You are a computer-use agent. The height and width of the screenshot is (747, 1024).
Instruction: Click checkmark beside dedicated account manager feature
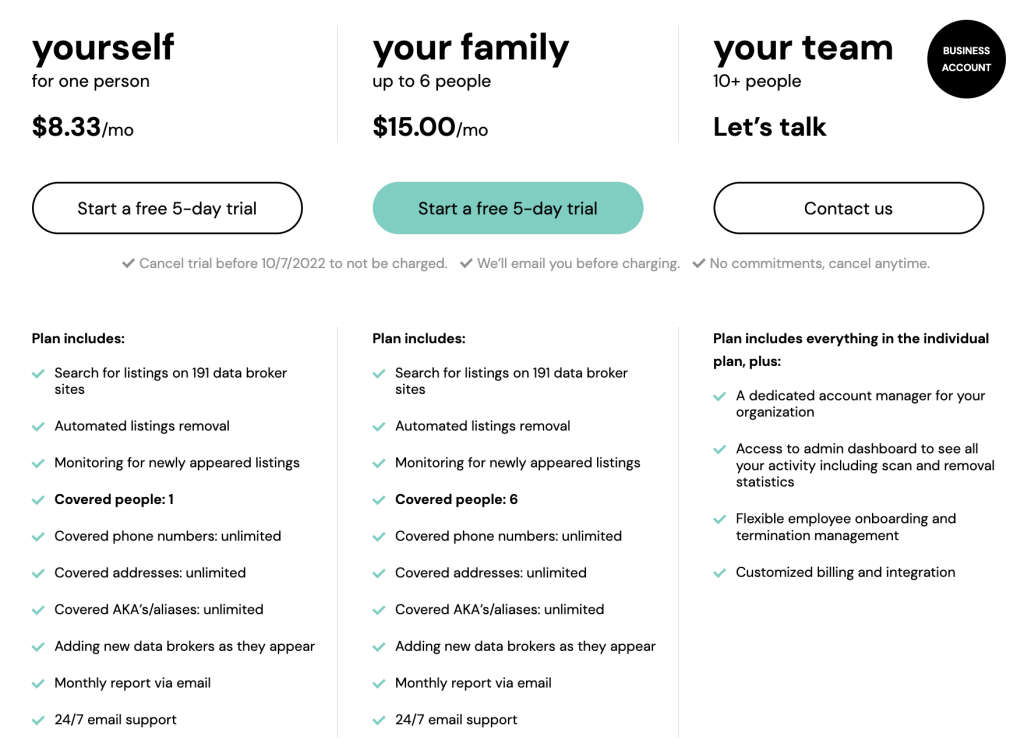coord(720,396)
